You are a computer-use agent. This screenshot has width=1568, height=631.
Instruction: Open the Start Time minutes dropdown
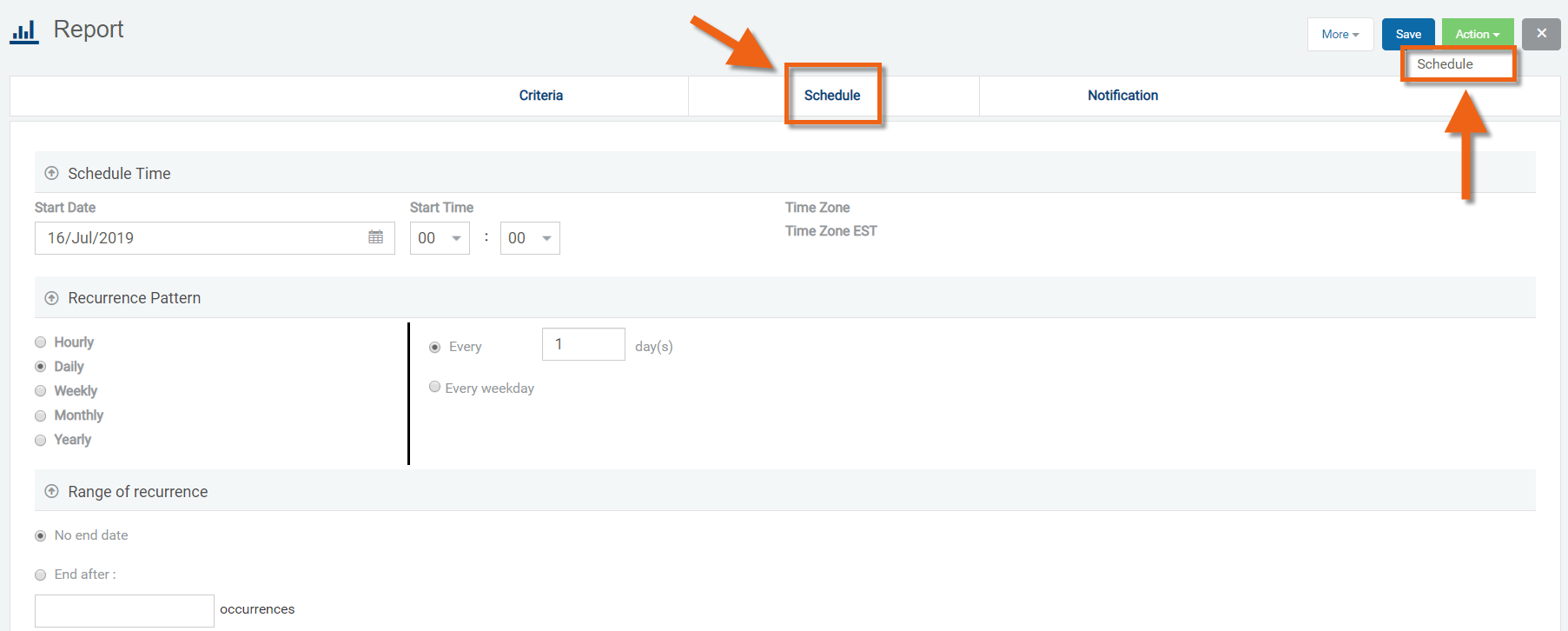pos(530,238)
